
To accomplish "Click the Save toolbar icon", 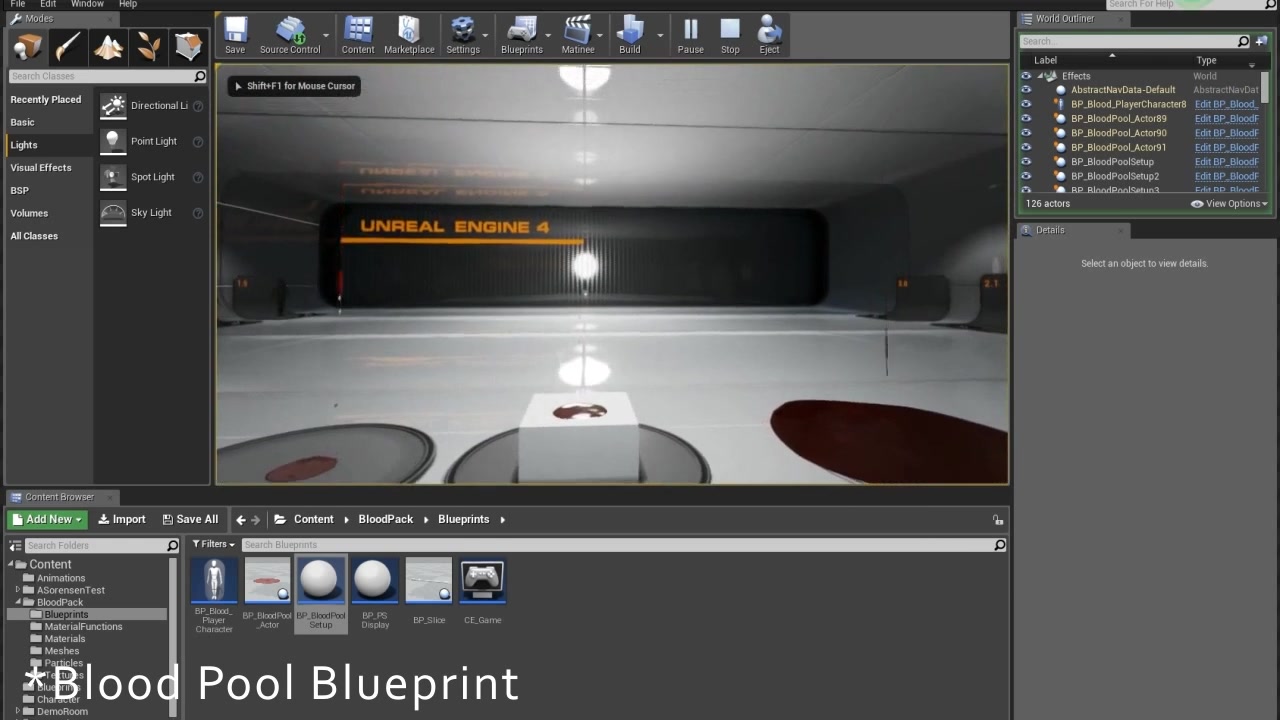I will 235,35.
